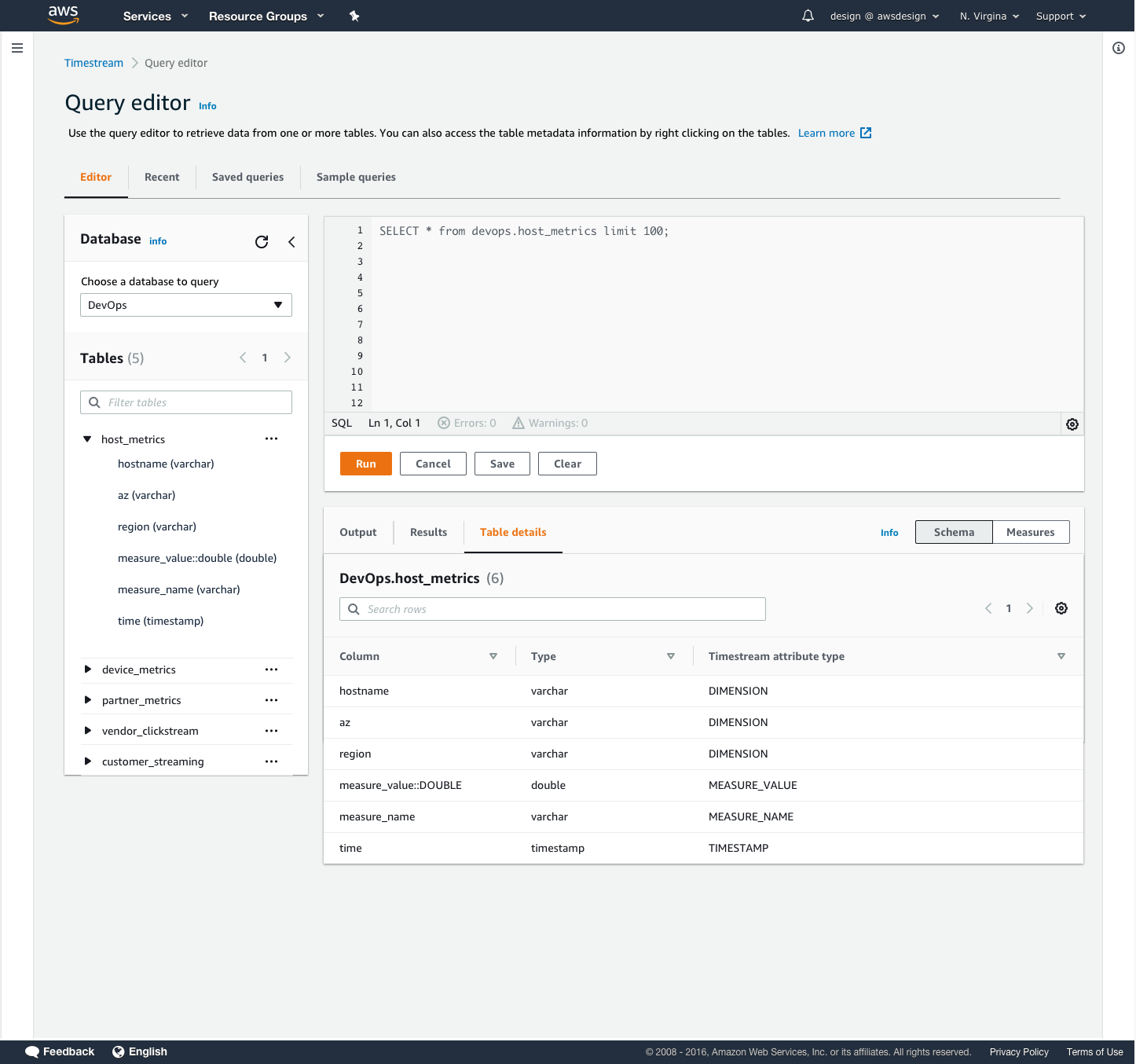This screenshot has width=1136, height=1064.
Task: Open customer_streaming more actions menu
Action: (x=272, y=761)
